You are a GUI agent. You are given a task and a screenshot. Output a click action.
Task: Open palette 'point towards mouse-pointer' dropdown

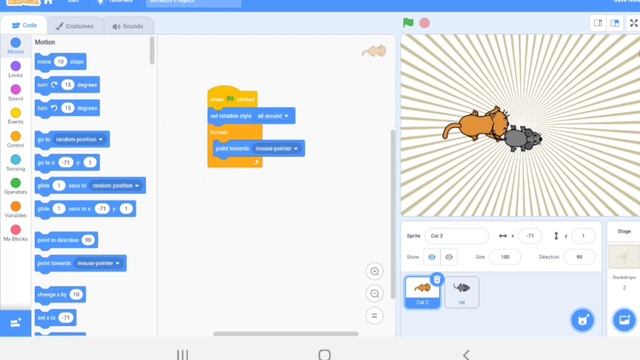point(98,263)
